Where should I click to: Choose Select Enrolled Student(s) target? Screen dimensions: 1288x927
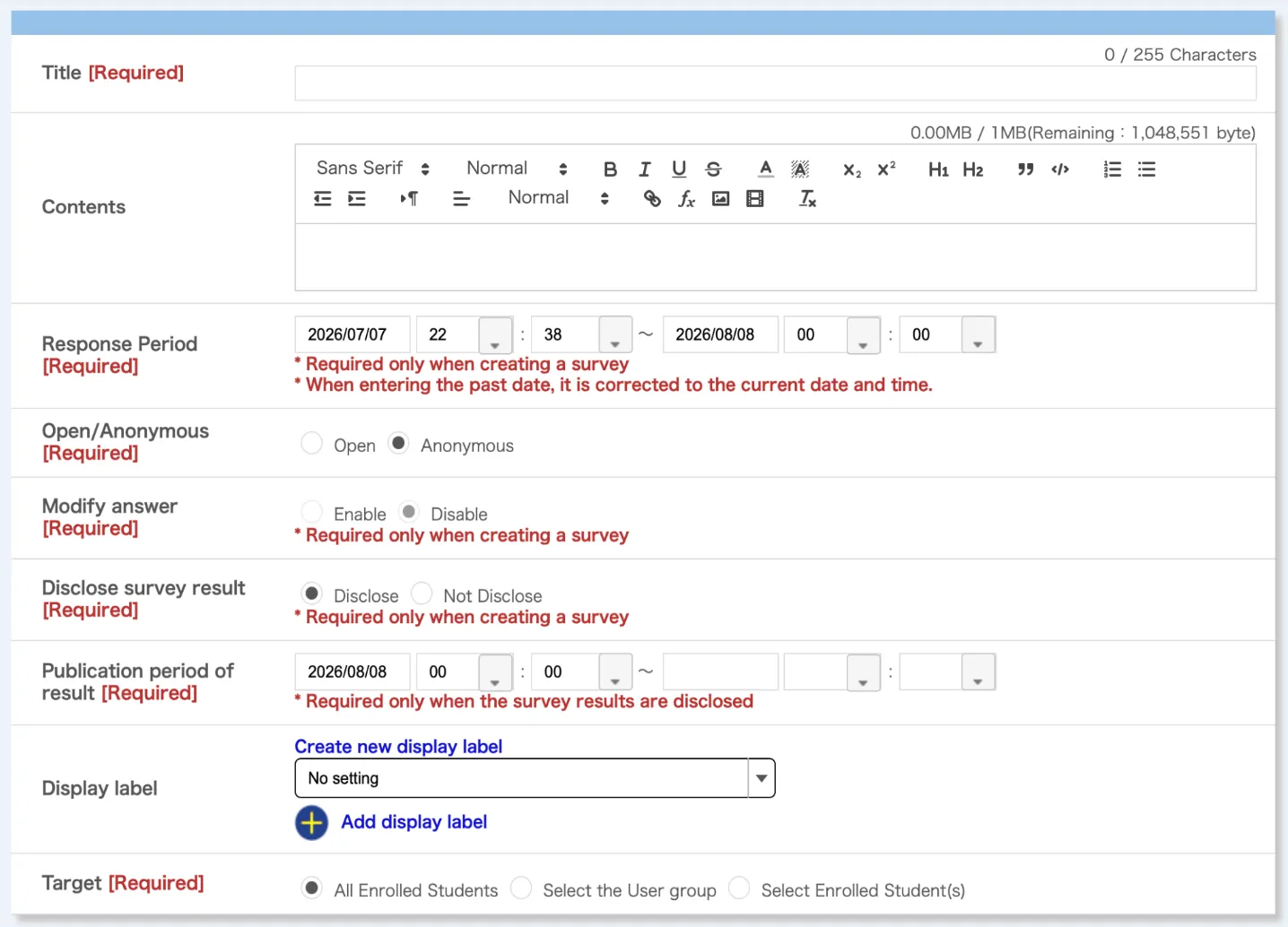pos(739,888)
